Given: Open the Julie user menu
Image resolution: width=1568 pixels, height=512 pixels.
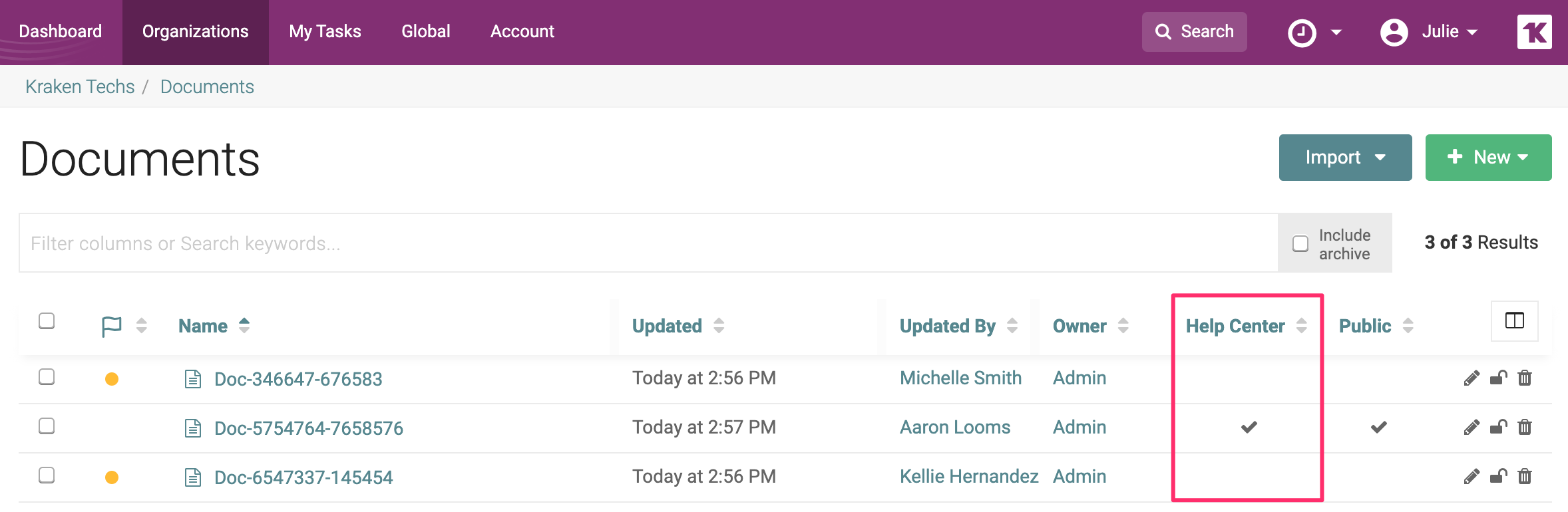Looking at the screenshot, I should pyautogui.click(x=1429, y=32).
